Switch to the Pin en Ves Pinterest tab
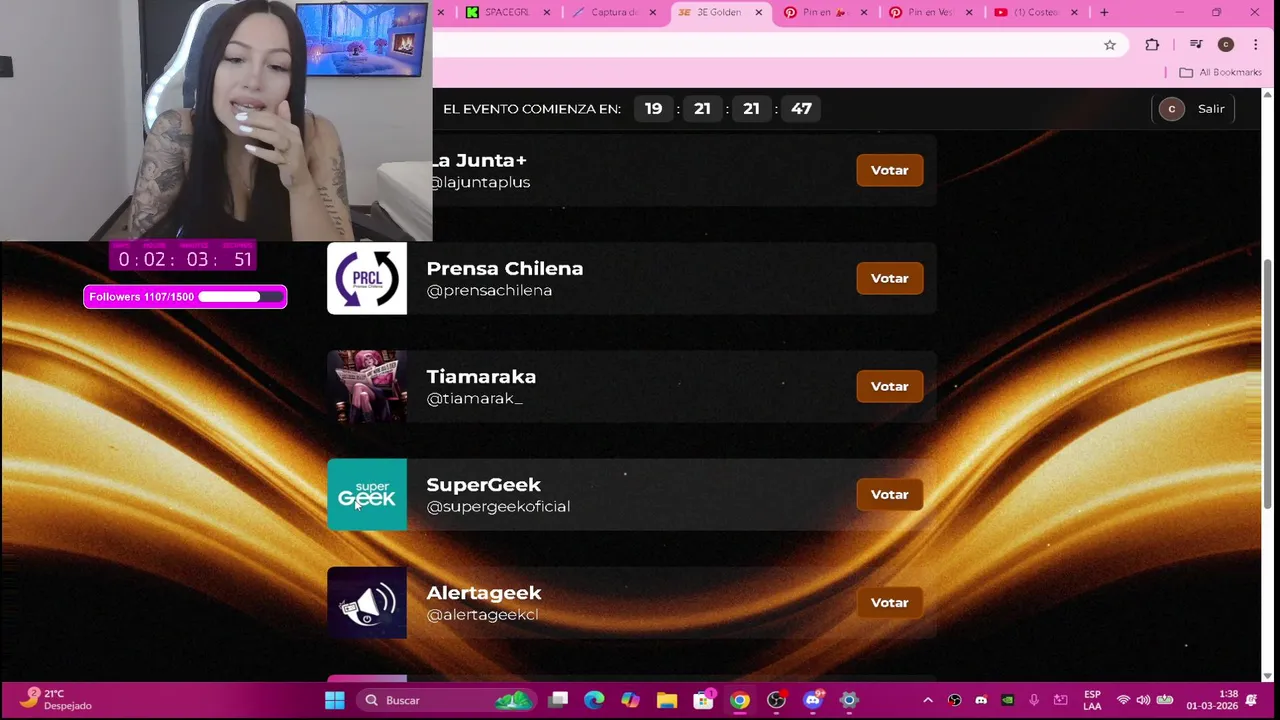Viewport: 1280px width, 720px height. point(929,12)
